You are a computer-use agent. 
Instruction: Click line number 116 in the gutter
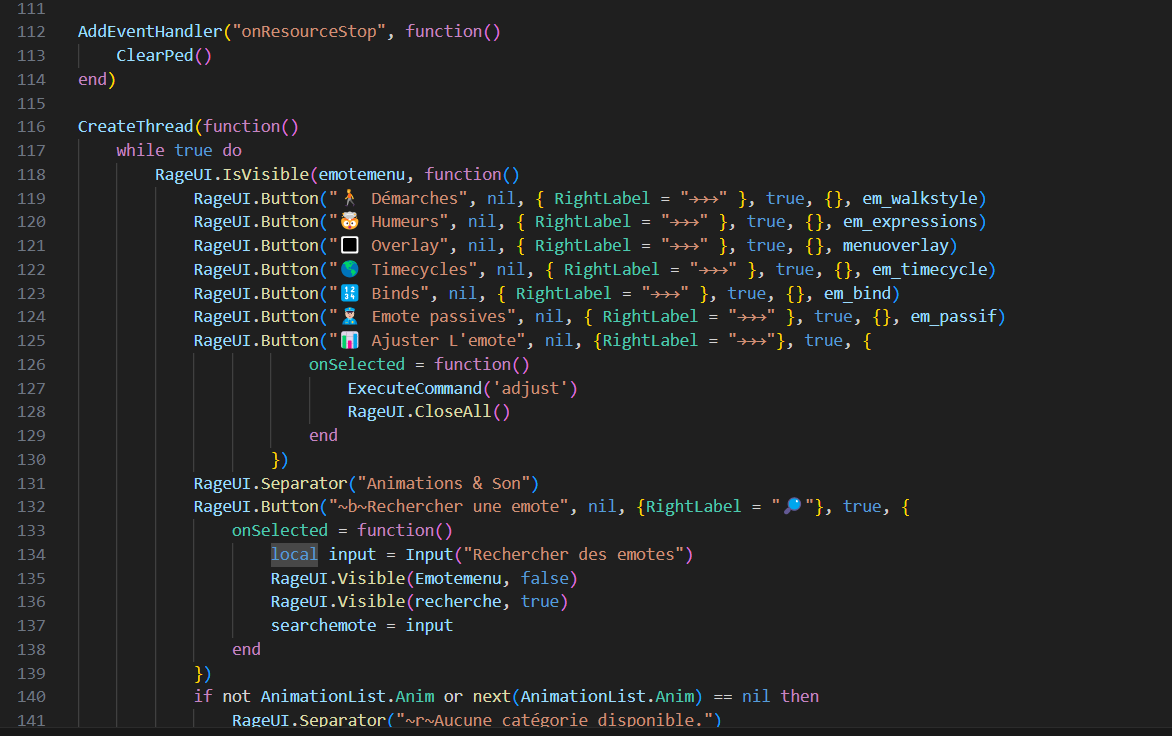32,127
